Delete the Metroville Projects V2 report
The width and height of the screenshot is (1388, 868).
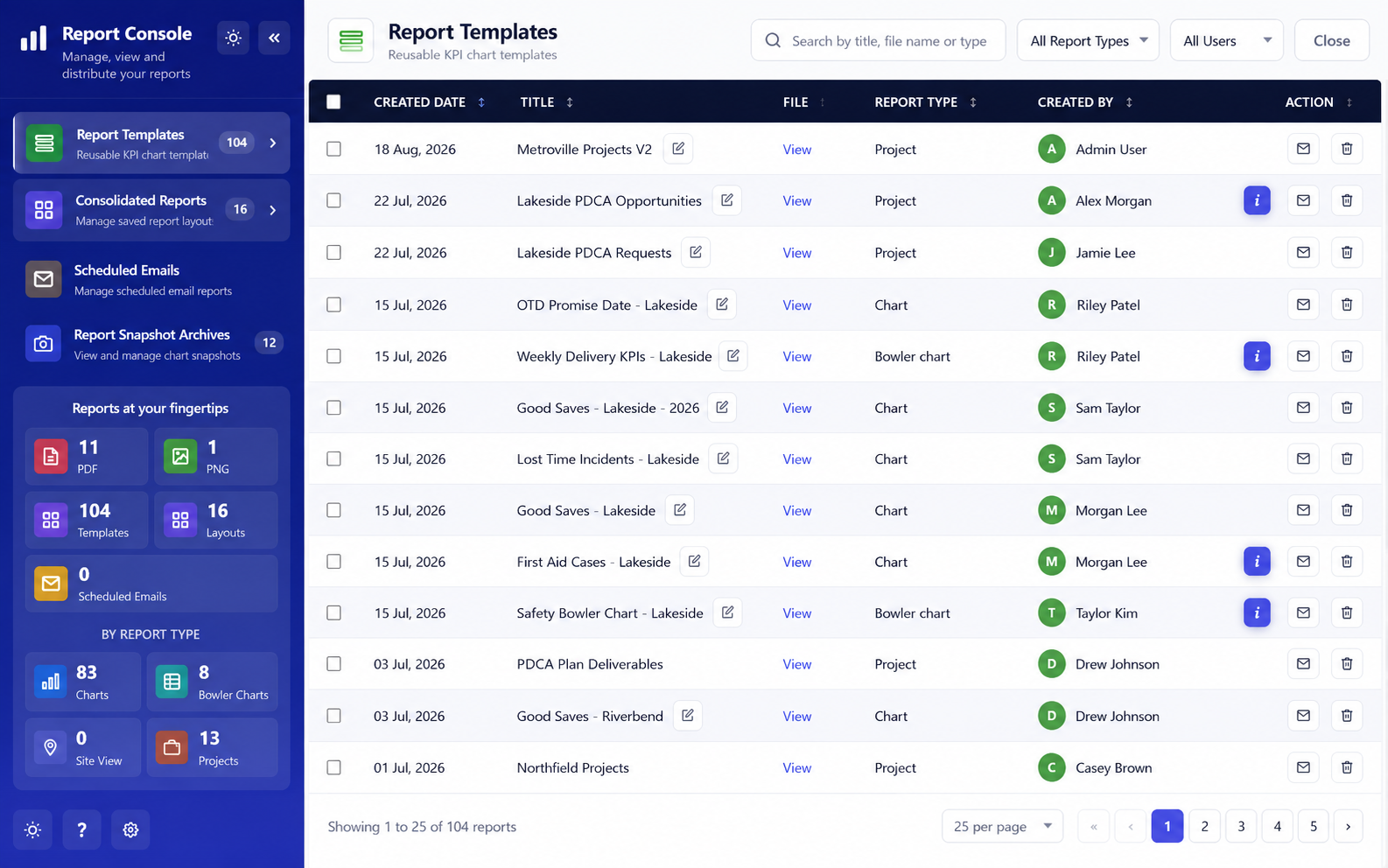point(1347,149)
